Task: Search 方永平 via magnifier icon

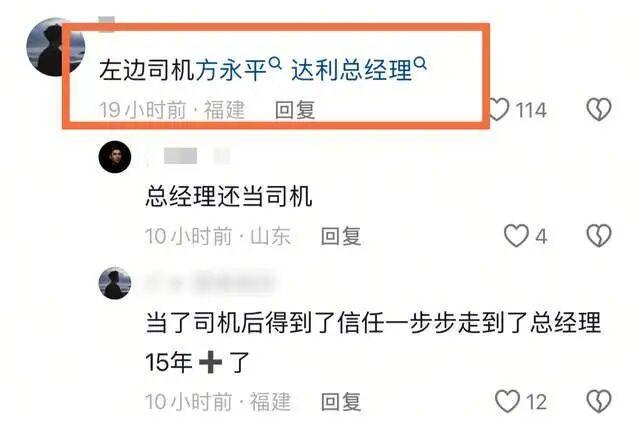Action: 276,63
